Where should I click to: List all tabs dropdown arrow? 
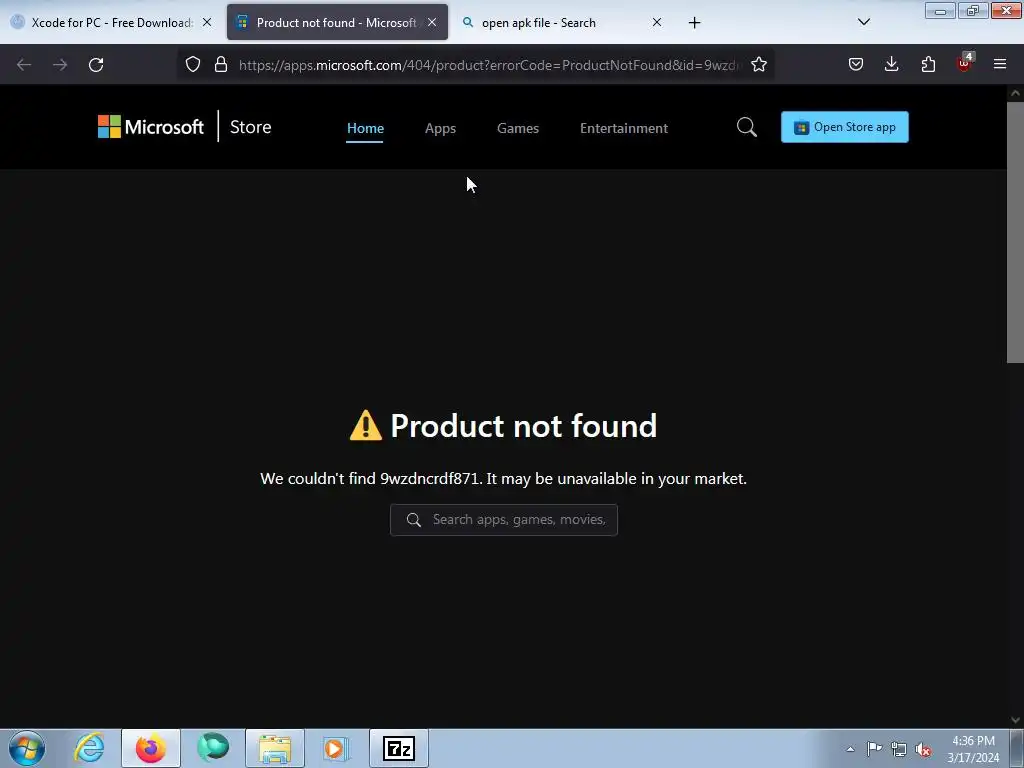pyautogui.click(x=863, y=22)
